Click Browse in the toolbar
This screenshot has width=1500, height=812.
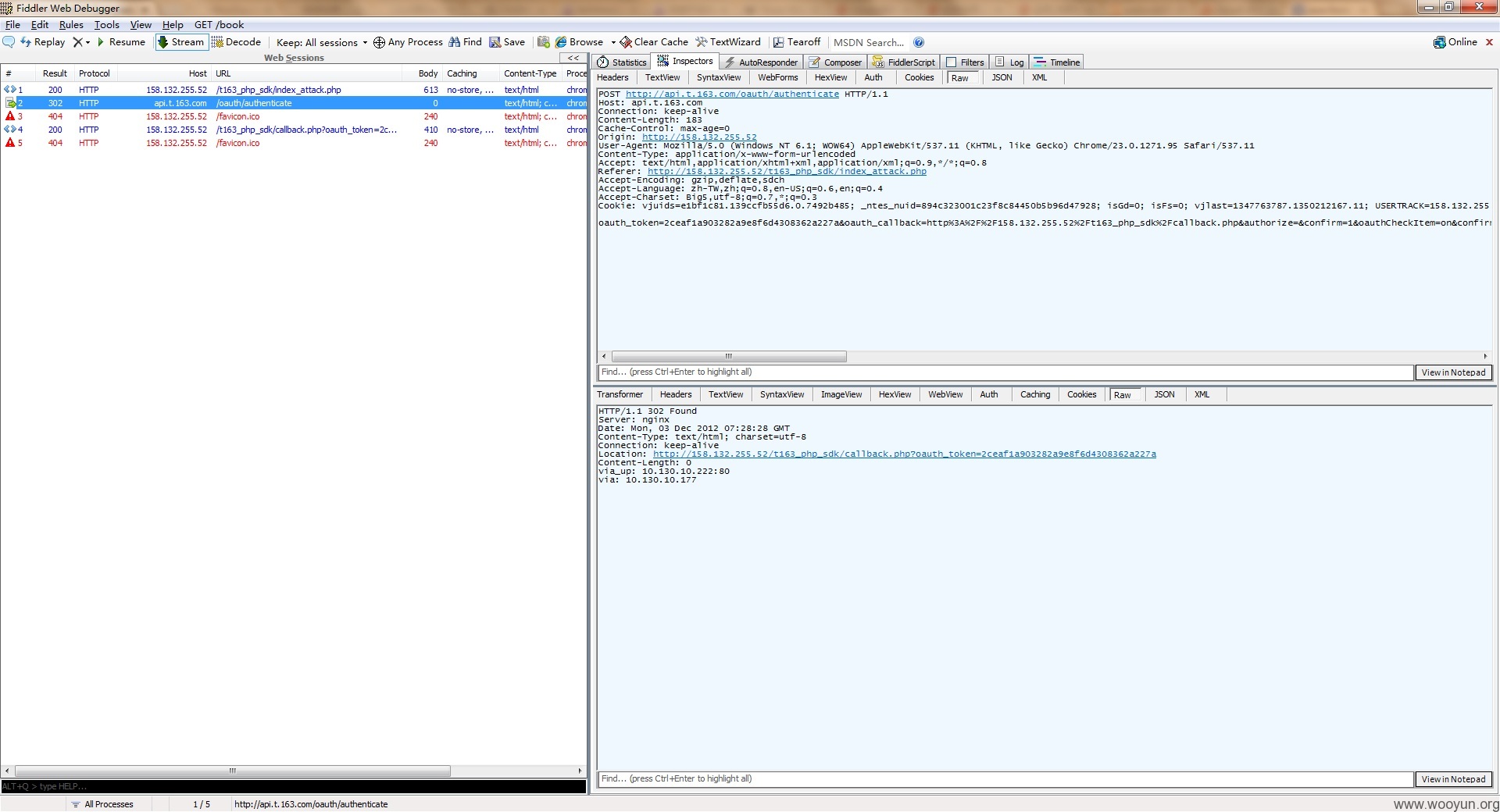click(x=579, y=42)
